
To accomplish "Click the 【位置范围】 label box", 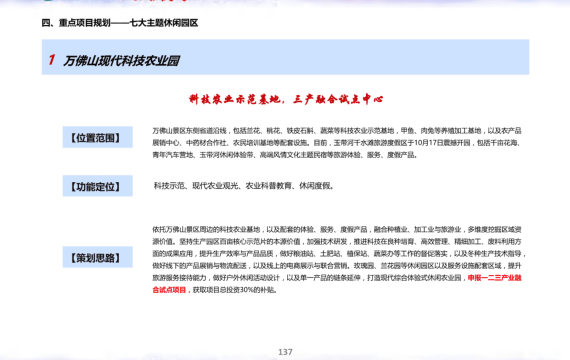I will coord(97,137).
